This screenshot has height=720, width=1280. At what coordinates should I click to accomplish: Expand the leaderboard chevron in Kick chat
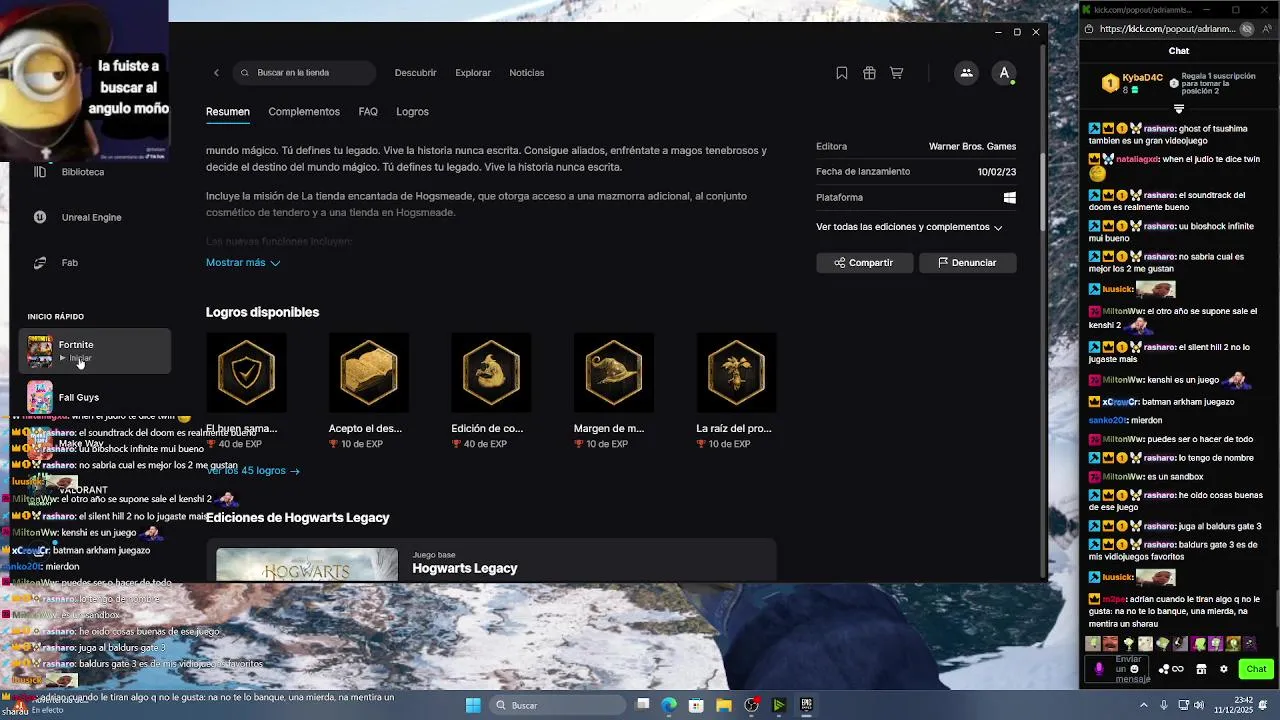tap(1179, 108)
